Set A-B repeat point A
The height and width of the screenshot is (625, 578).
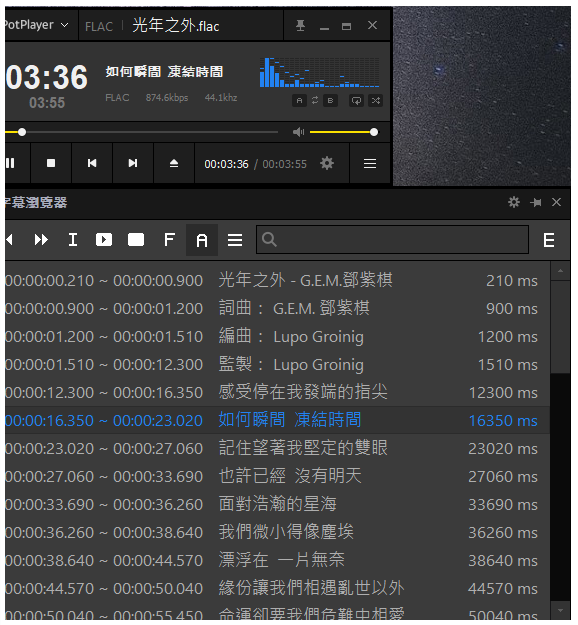(x=299, y=100)
